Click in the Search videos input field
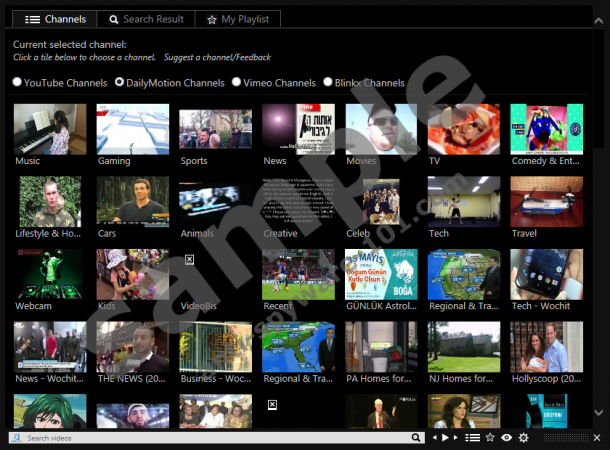This screenshot has width=610, height=450. [215, 438]
